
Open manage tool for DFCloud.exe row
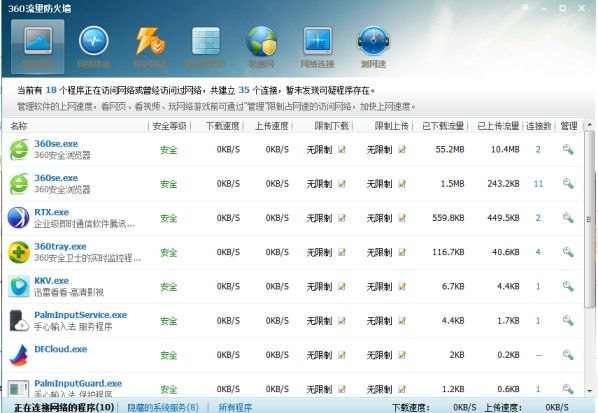pyautogui.click(x=568, y=355)
